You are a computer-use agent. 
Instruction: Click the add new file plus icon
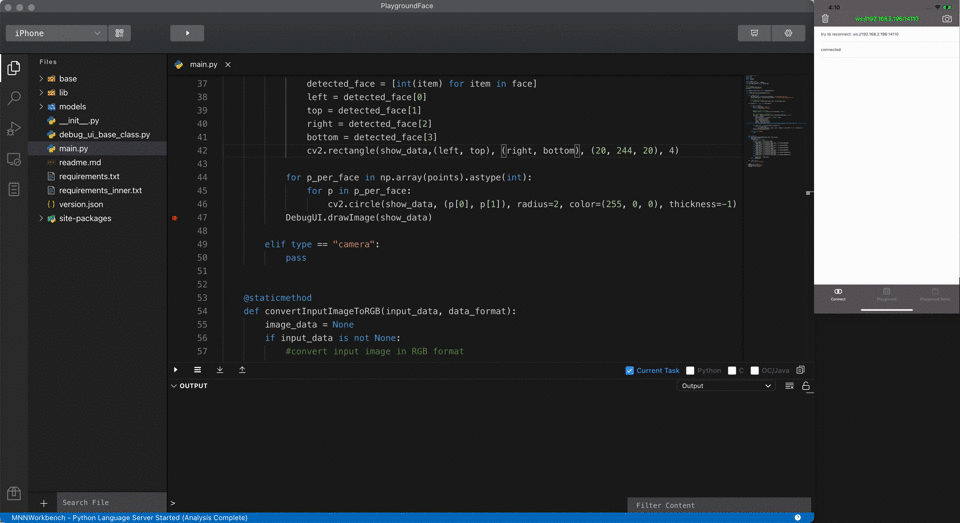(x=43, y=503)
